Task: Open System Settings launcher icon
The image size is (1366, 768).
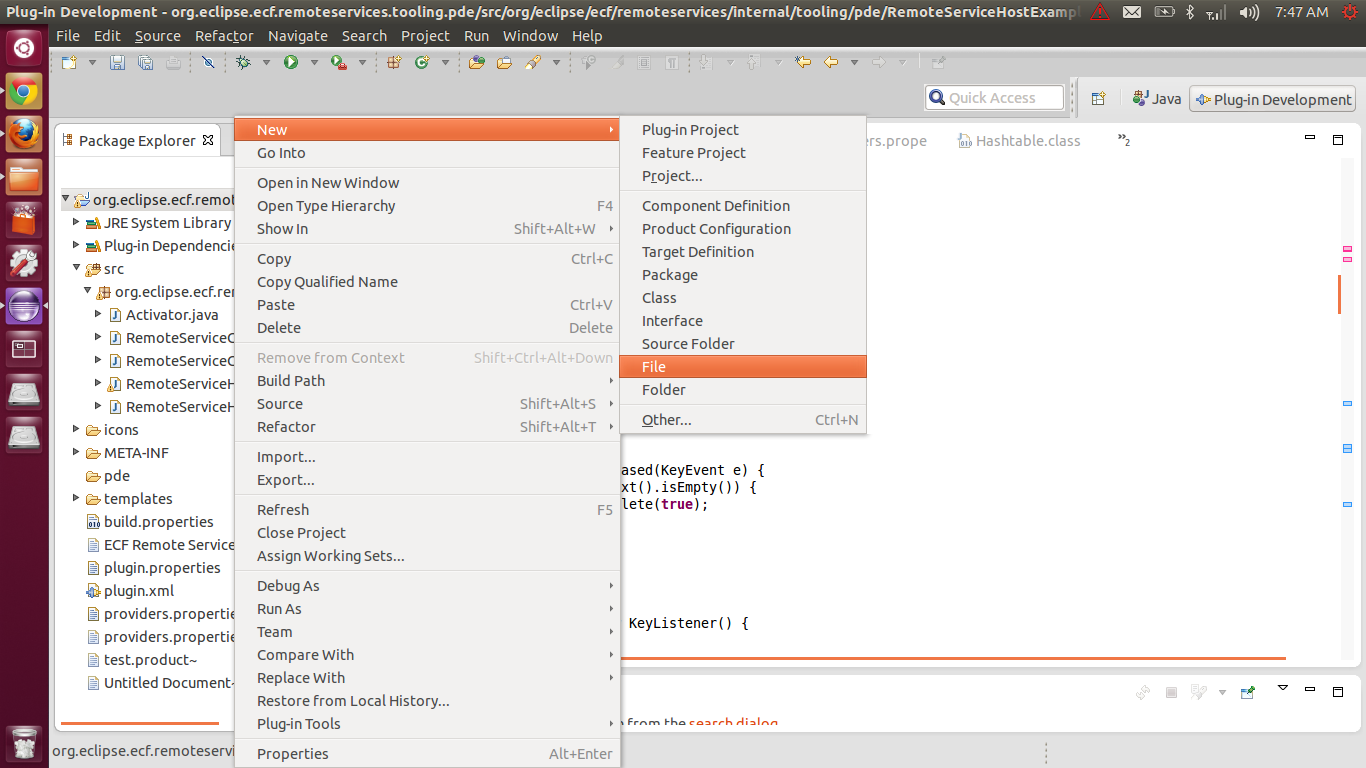Action: tap(24, 263)
